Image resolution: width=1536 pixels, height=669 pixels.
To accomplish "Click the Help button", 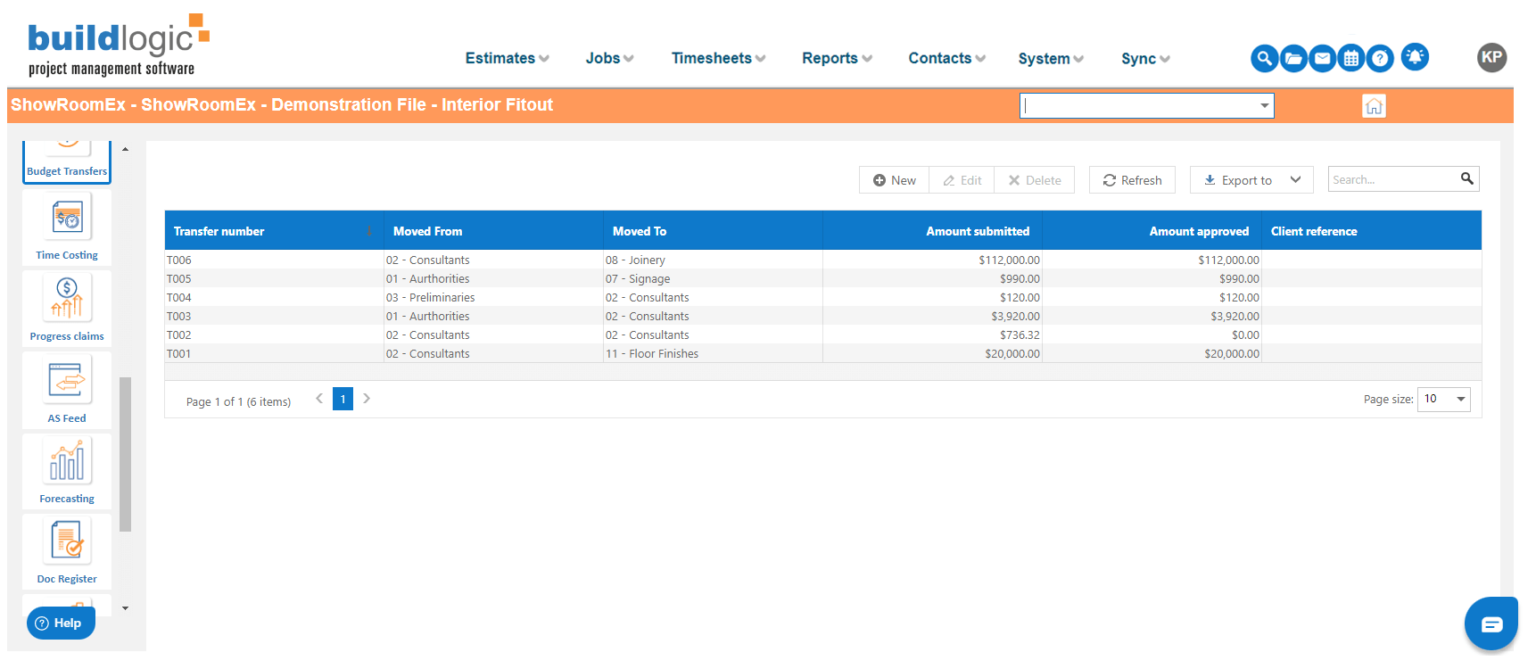I will [61, 623].
